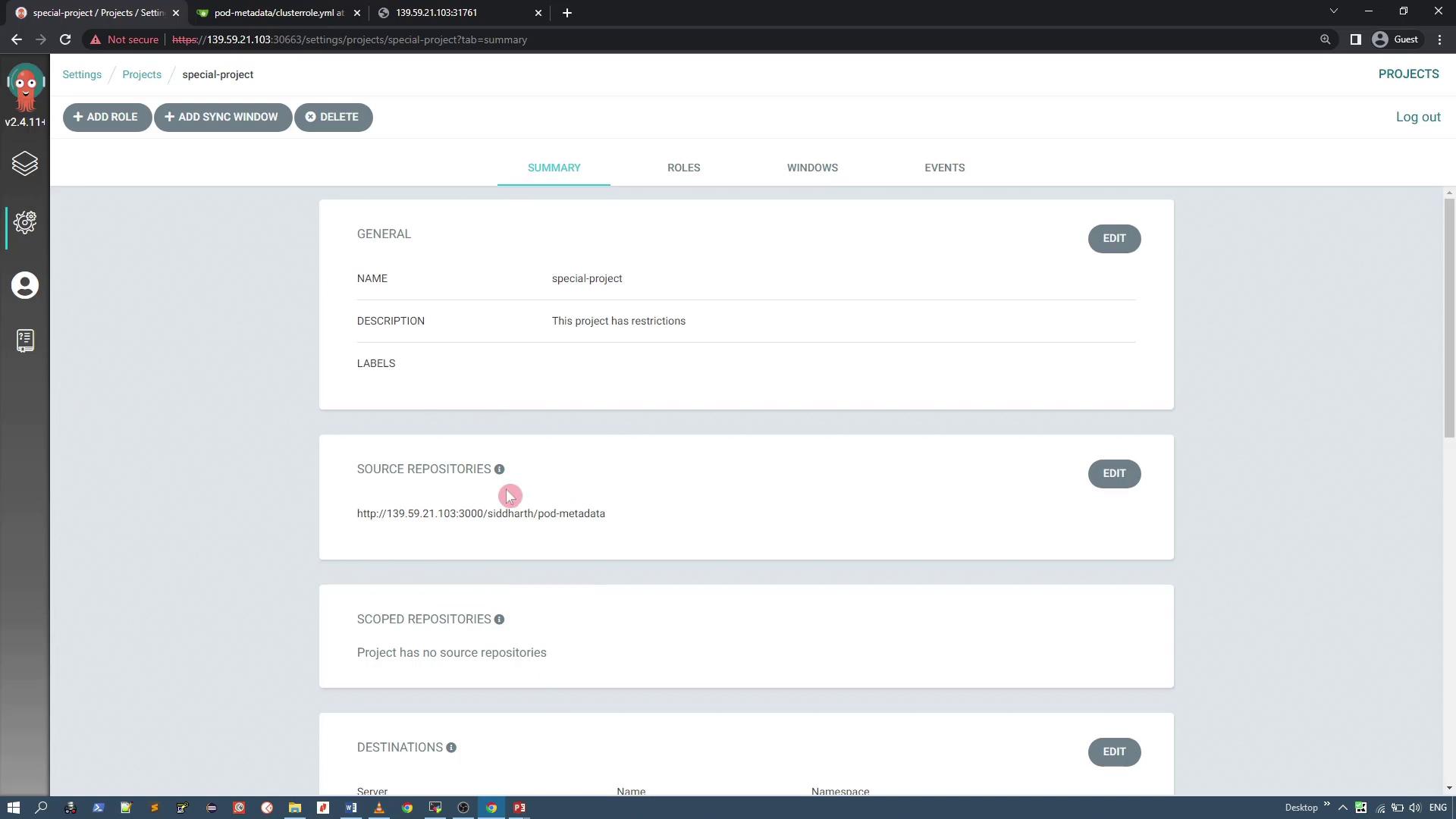Go to Projects breadcrumb link
This screenshot has width=1456, height=819.
tap(142, 74)
